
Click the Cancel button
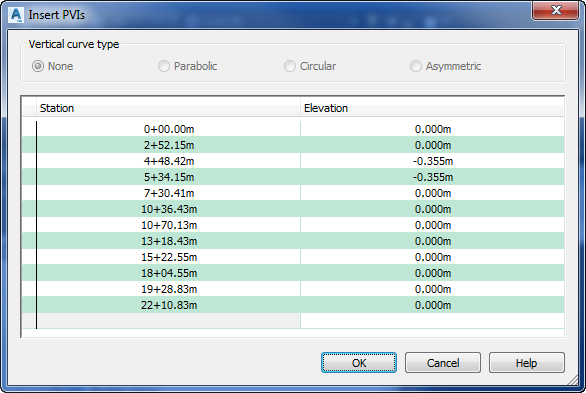pyautogui.click(x=443, y=362)
